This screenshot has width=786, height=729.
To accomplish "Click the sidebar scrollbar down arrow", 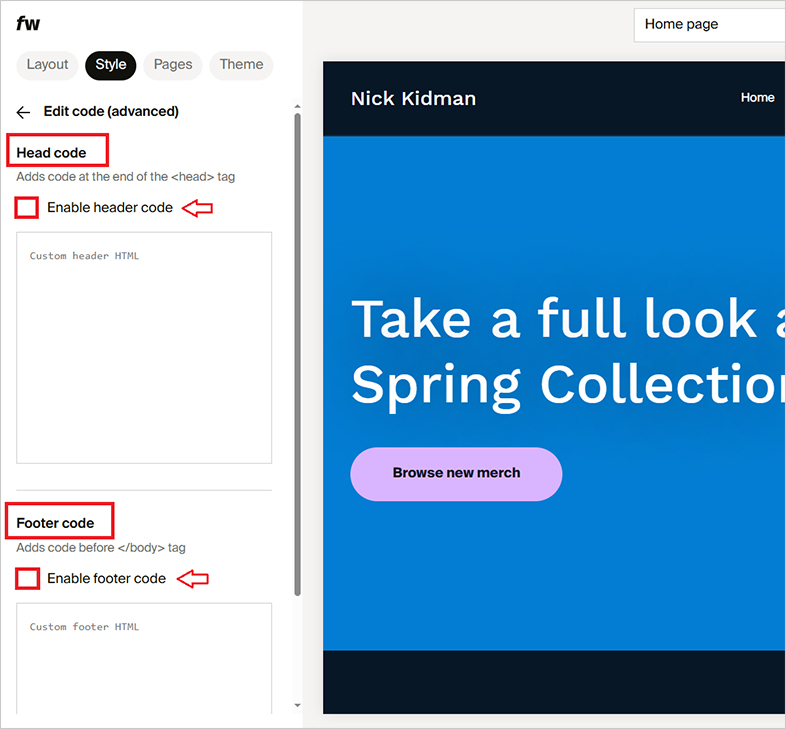I will click(x=297, y=705).
